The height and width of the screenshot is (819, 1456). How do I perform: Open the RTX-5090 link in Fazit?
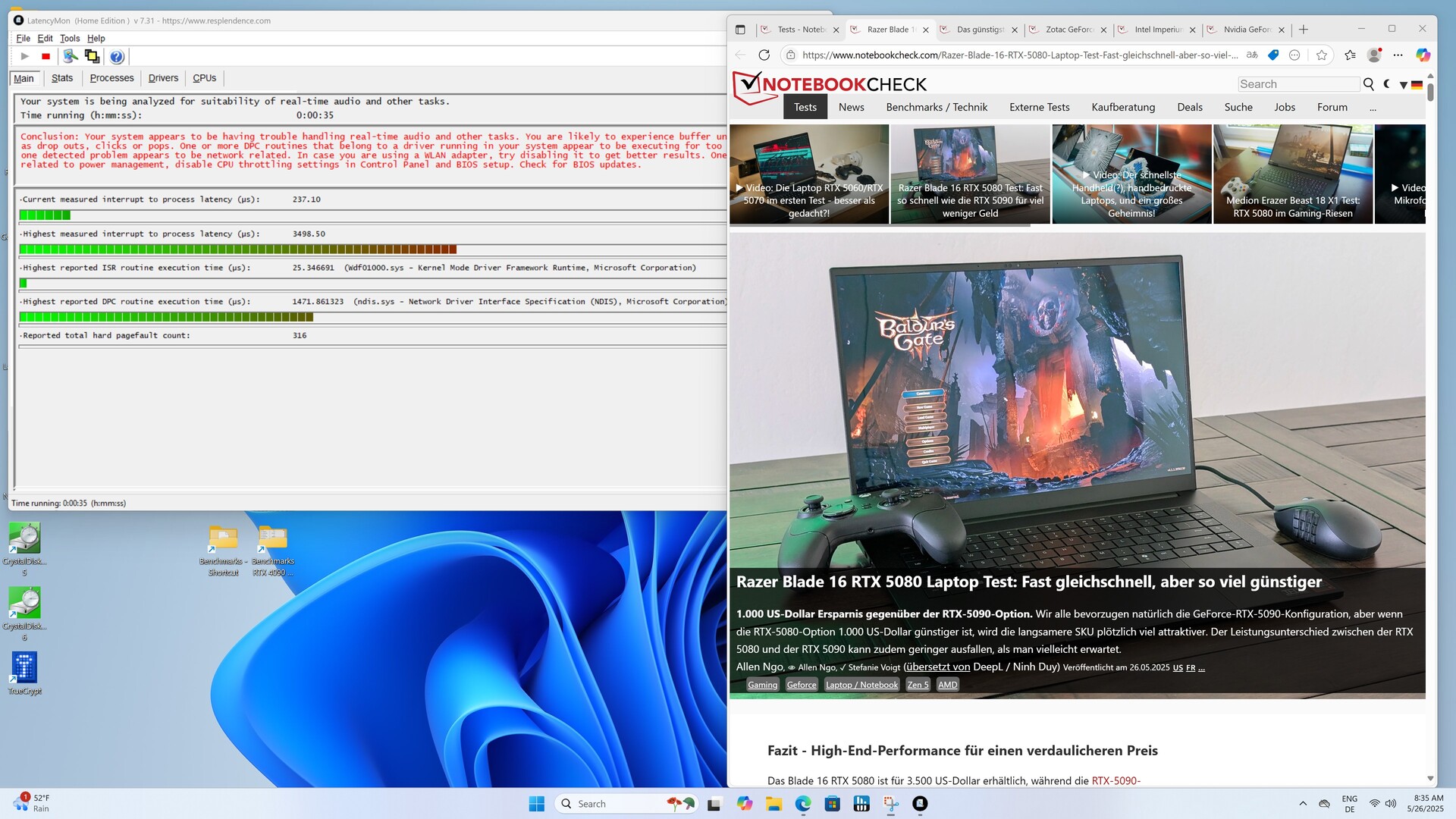coord(1116,780)
